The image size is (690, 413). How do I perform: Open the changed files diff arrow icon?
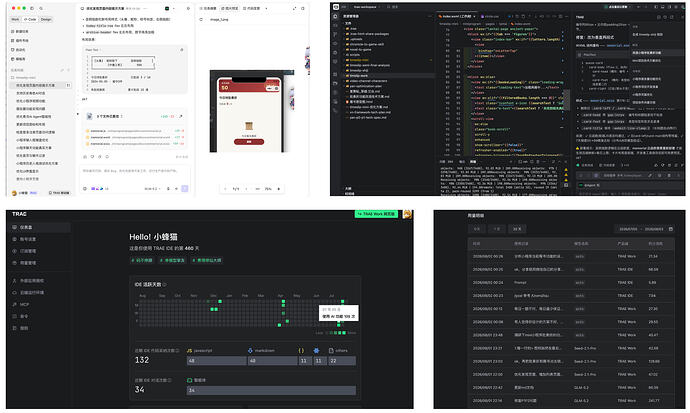click(x=180, y=117)
